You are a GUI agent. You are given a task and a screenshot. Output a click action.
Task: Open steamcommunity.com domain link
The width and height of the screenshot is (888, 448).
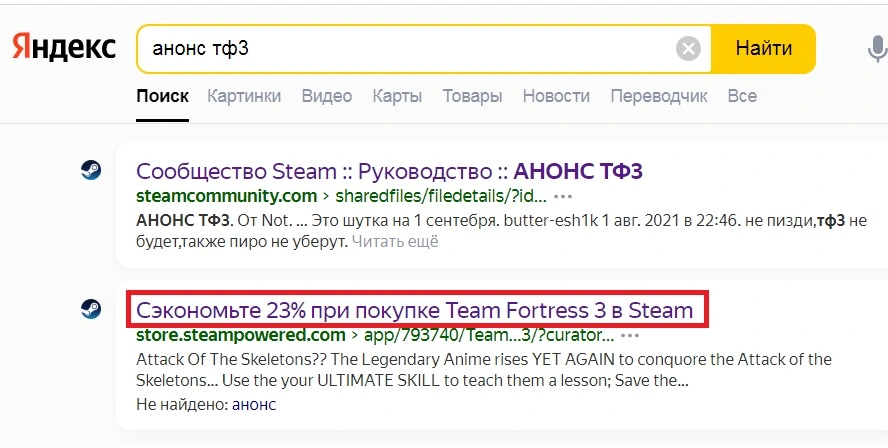227,197
